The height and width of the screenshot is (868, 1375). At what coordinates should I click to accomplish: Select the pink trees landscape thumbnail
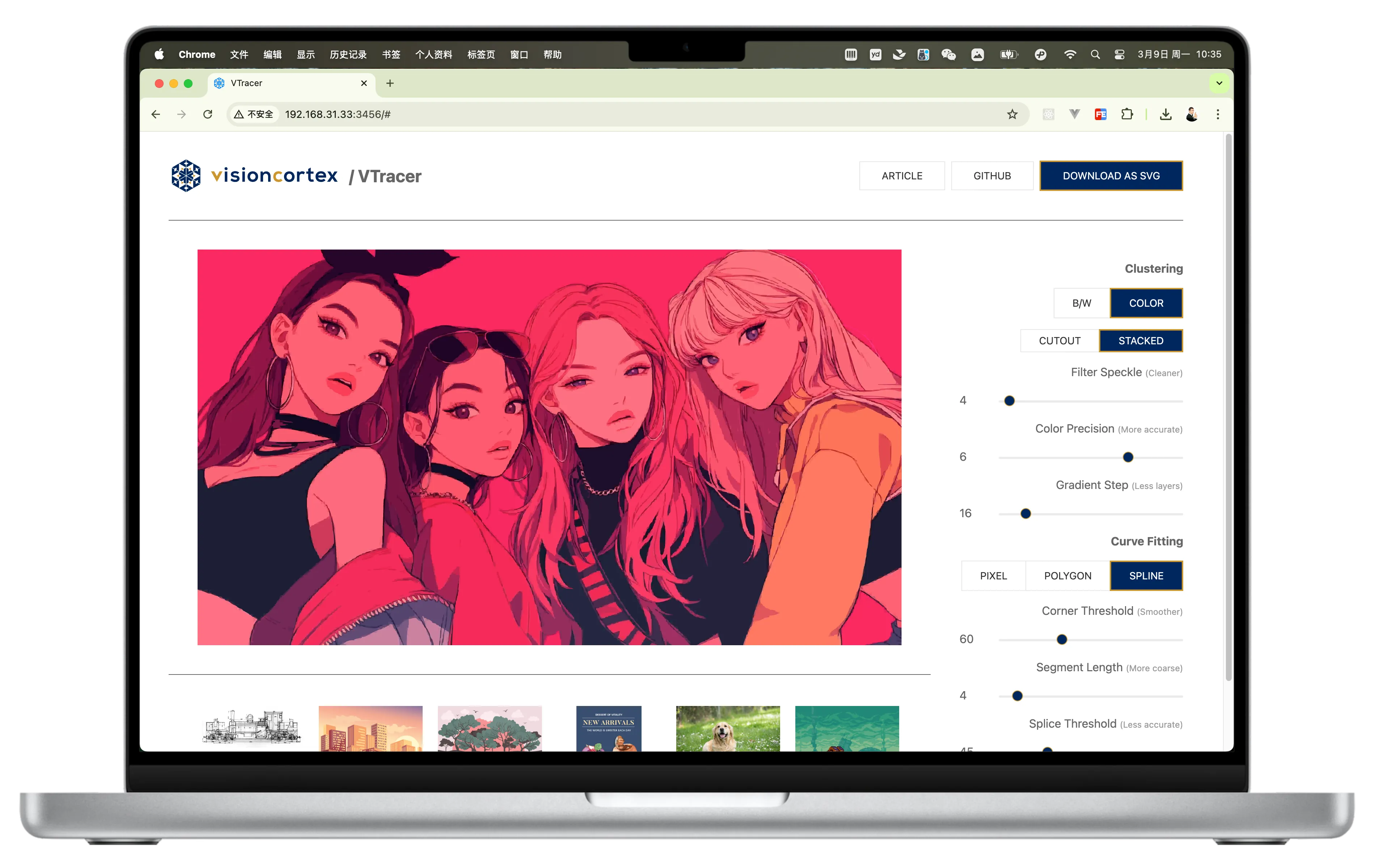point(490,729)
